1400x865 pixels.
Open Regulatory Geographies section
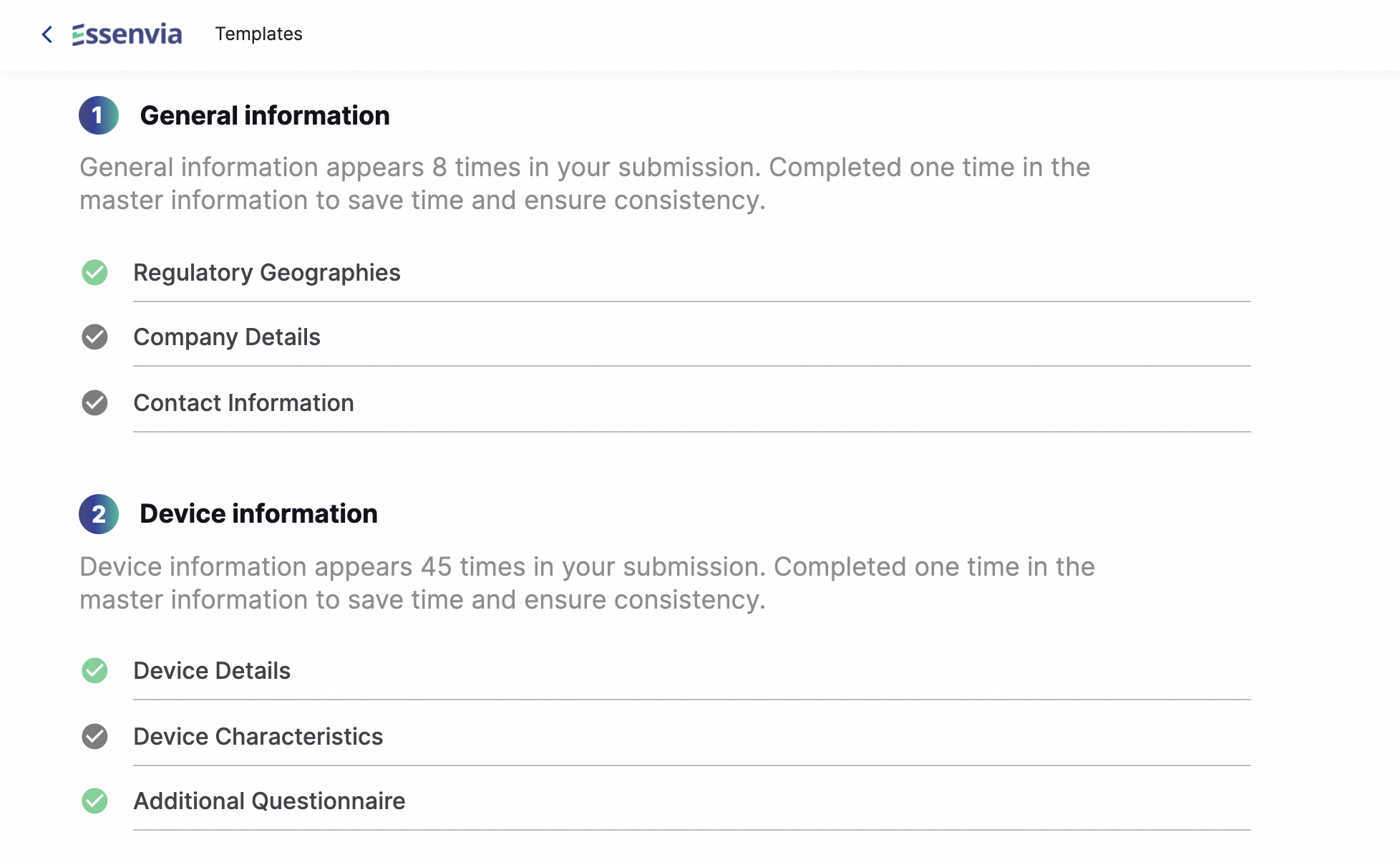click(x=691, y=273)
